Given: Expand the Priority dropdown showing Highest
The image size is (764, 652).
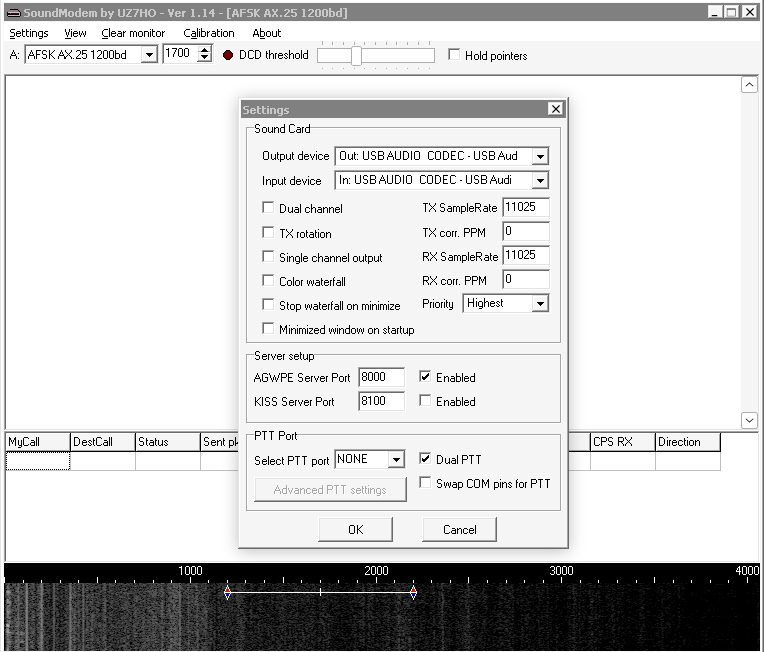Looking at the screenshot, I should (x=540, y=304).
